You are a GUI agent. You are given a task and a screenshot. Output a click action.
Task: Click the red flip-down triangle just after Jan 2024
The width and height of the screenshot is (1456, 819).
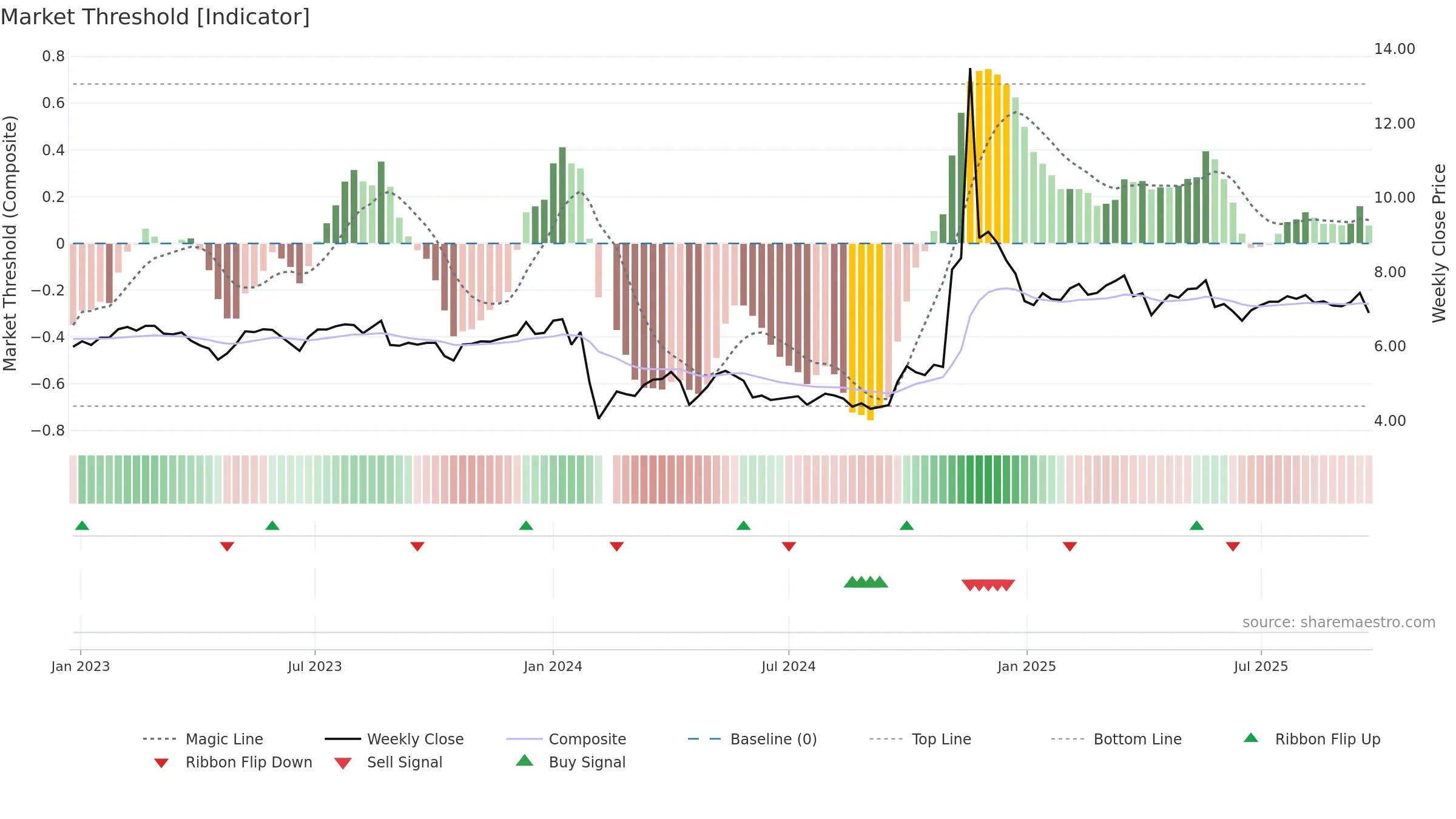click(x=617, y=546)
